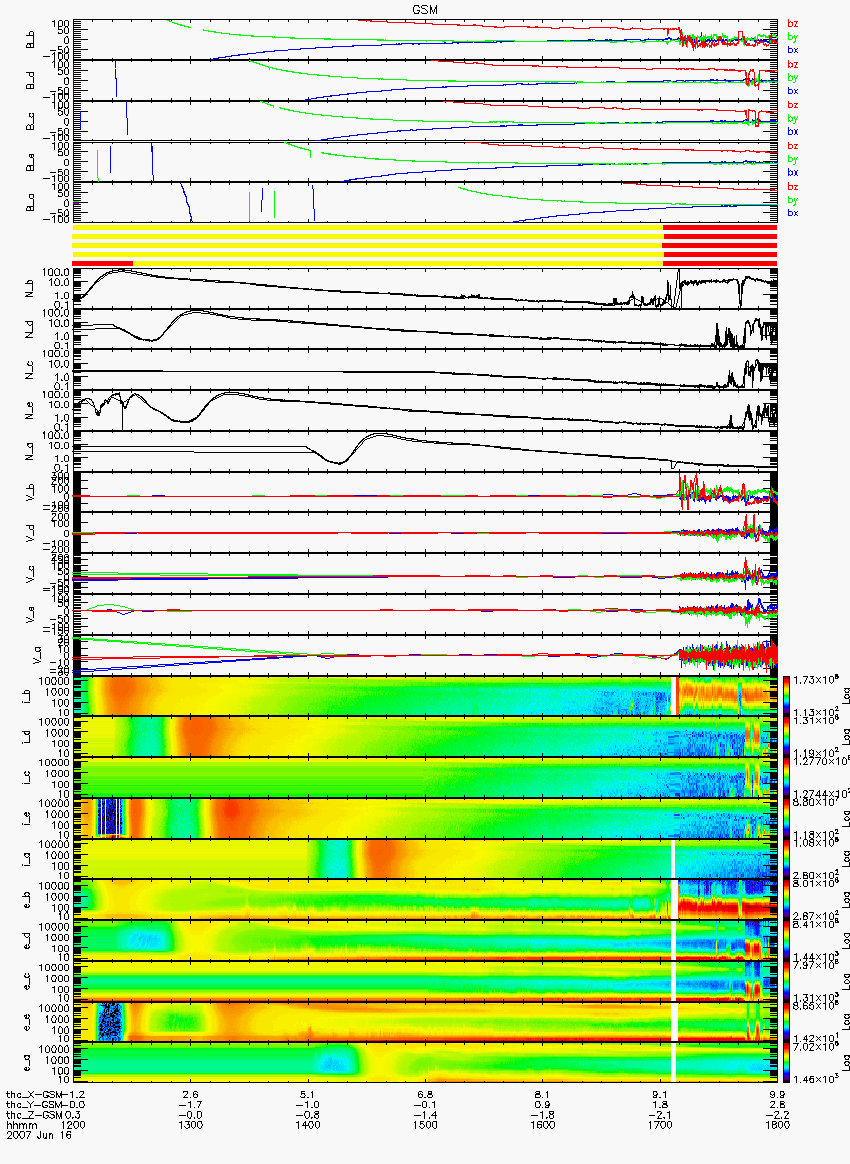Click X-GSM value 5.1 above 1400

[x=308, y=1094]
